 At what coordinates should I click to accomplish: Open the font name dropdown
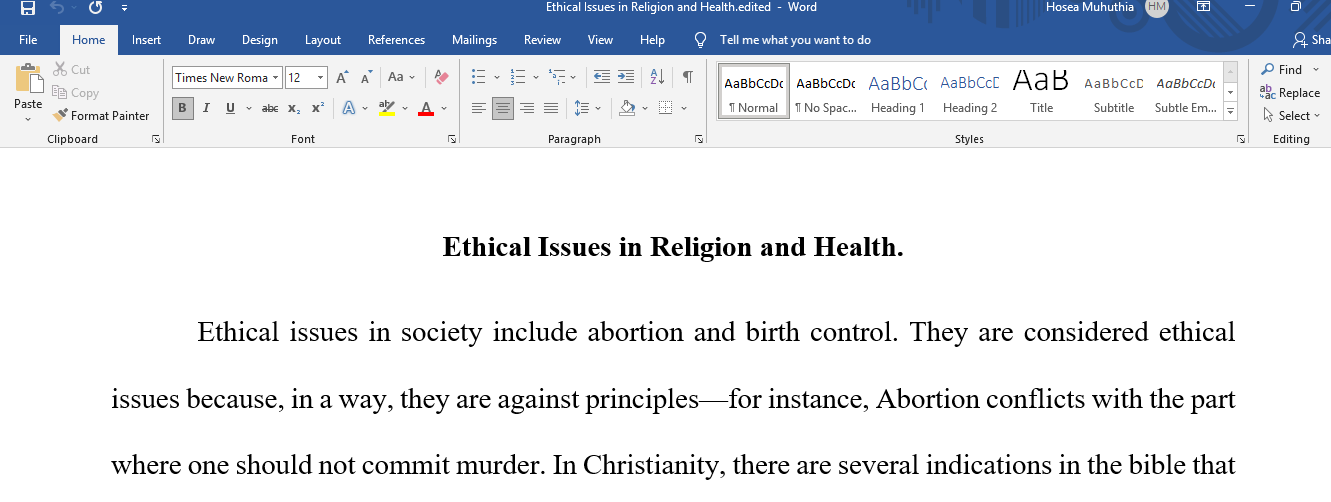point(276,77)
